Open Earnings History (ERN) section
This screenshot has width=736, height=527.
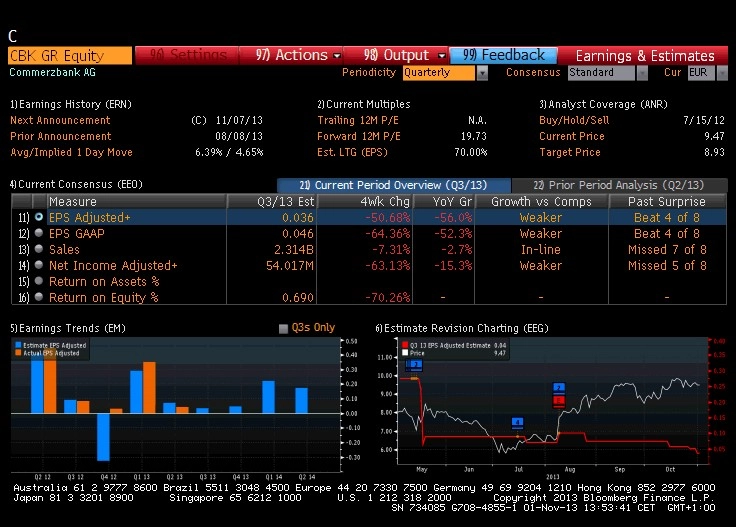click(x=71, y=104)
